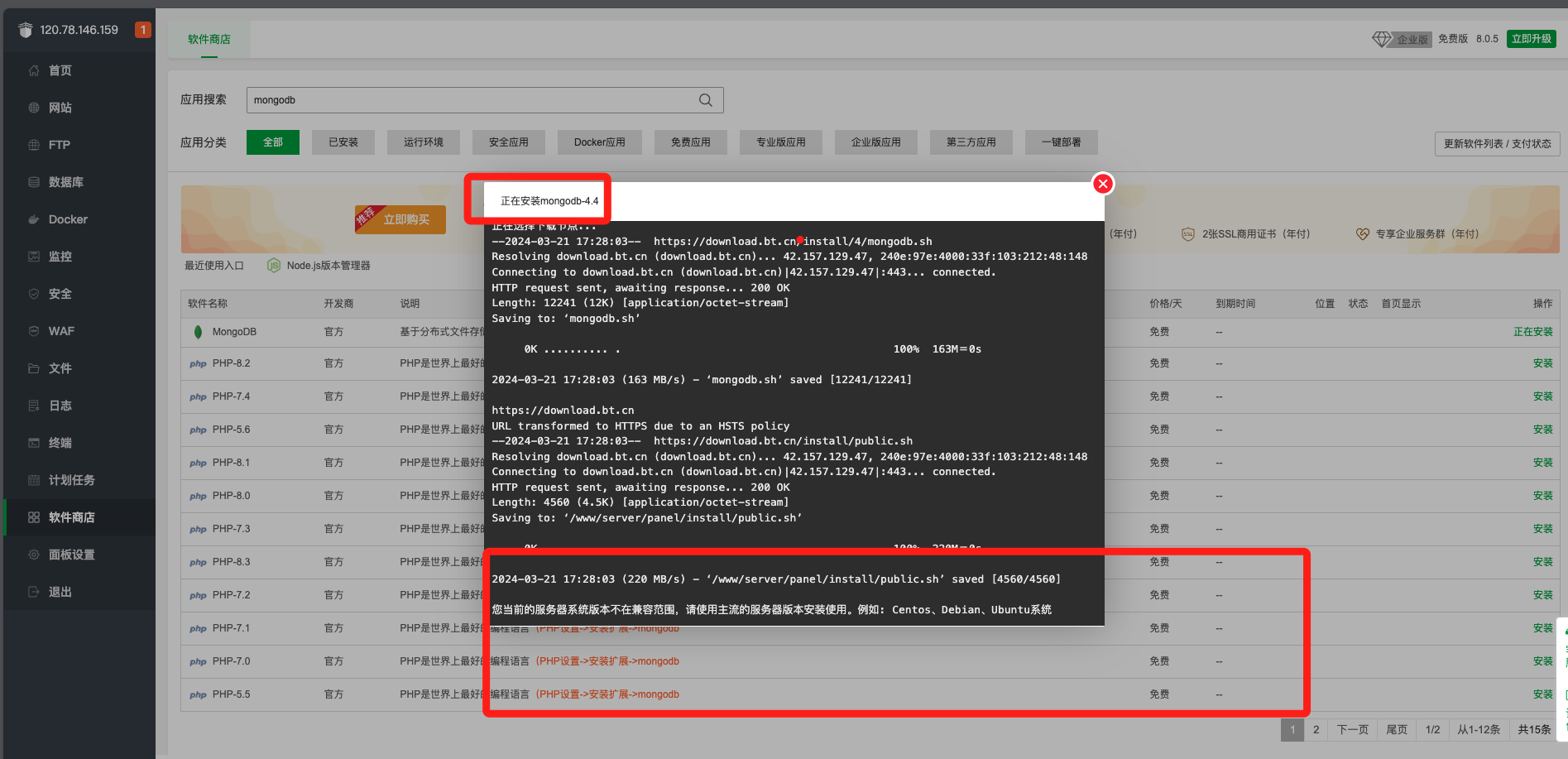
Task: Click 安装 link for PHP-5.5
Action: 1542,694
